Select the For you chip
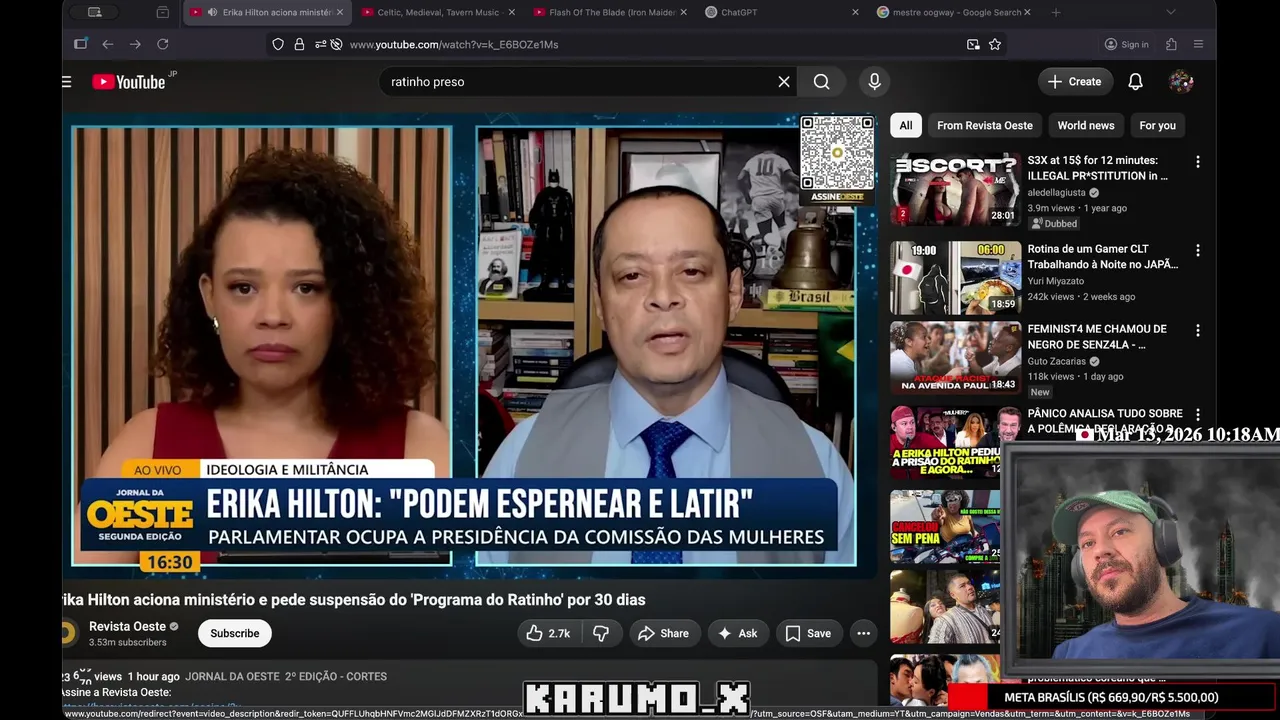 click(x=1157, y=125)
